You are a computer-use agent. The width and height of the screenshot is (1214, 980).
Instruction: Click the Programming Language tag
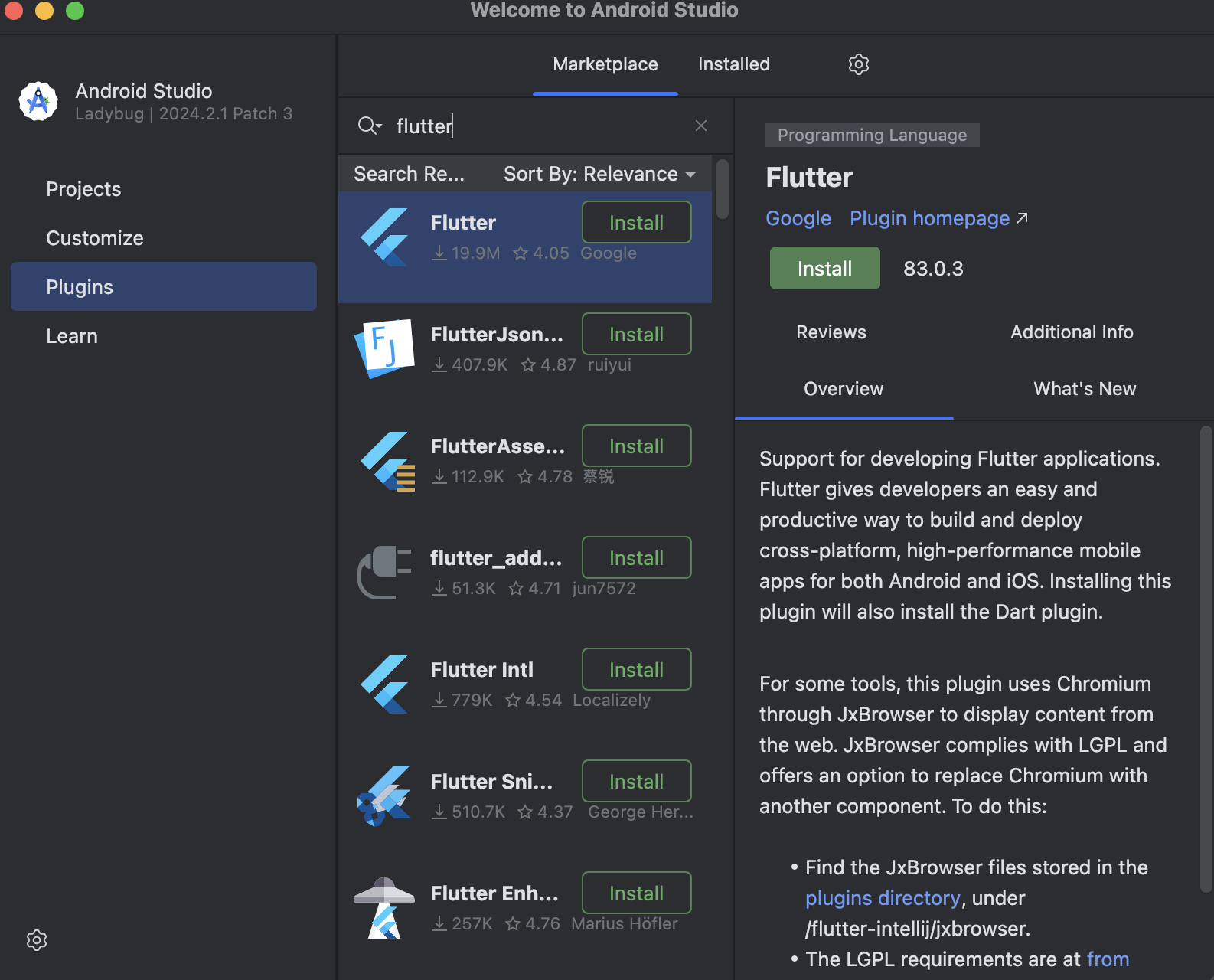[x=873, y=135]
